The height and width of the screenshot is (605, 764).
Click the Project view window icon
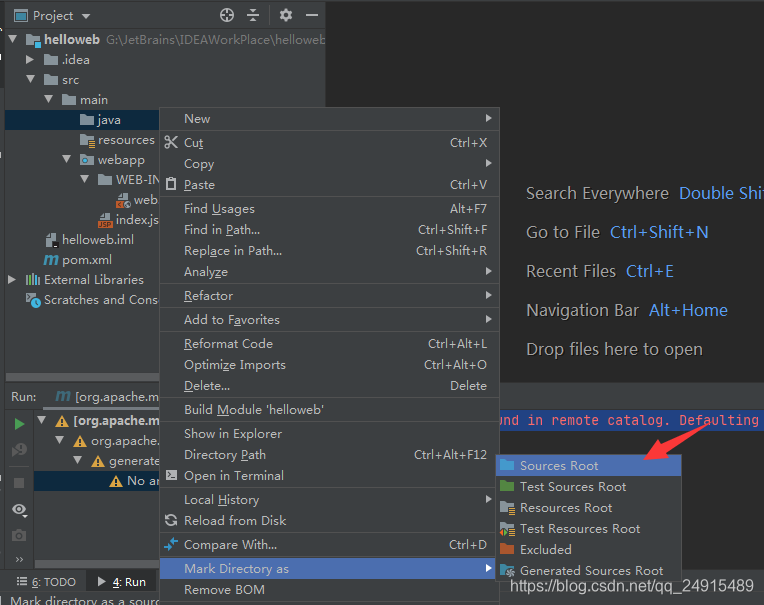[21, 16]
